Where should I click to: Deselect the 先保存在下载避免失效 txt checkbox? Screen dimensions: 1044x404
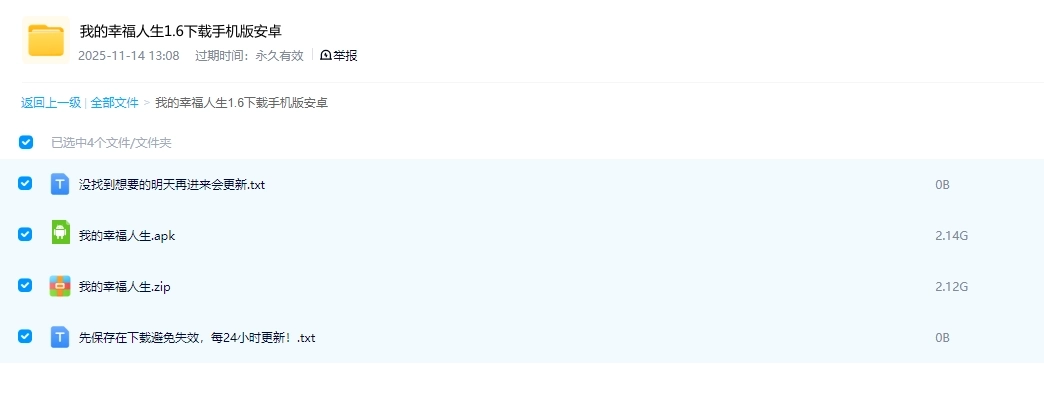26,337
